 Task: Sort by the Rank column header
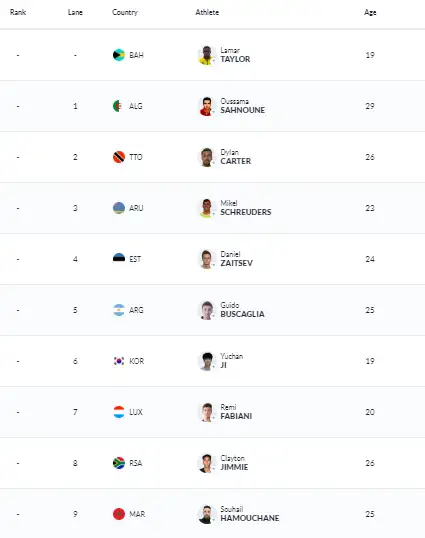pyautogui.click(x=18, y=12)
